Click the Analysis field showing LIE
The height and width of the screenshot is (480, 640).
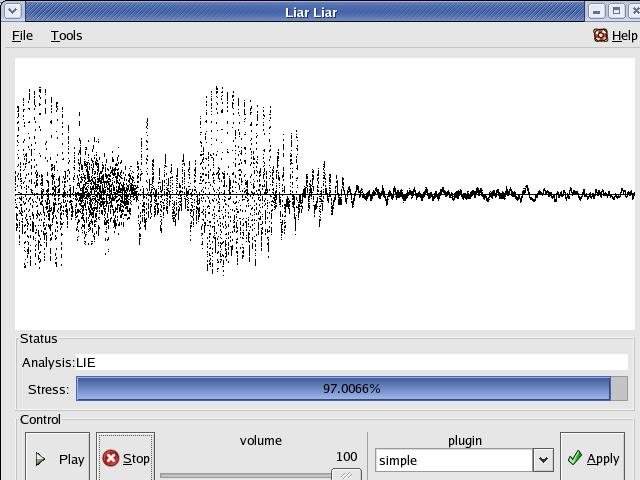point(350,362)
